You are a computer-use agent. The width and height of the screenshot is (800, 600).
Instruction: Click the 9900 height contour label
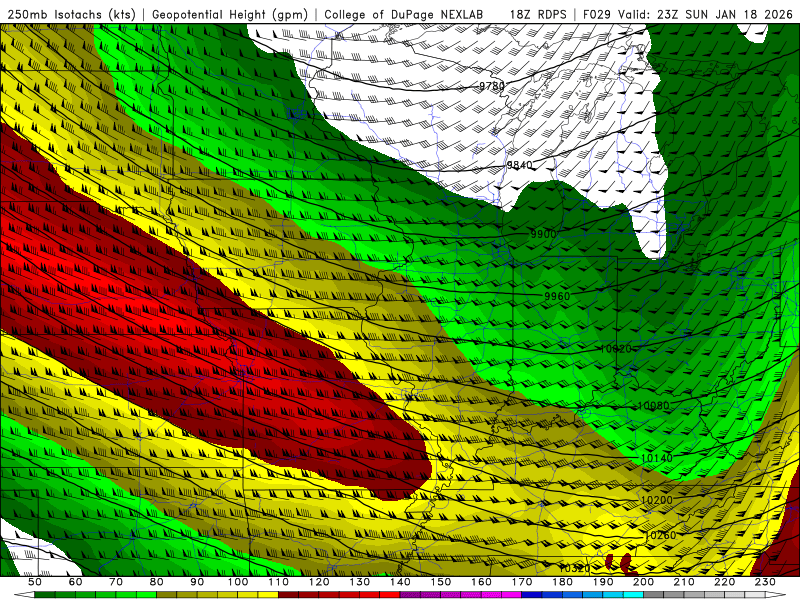tap(543, 234)
